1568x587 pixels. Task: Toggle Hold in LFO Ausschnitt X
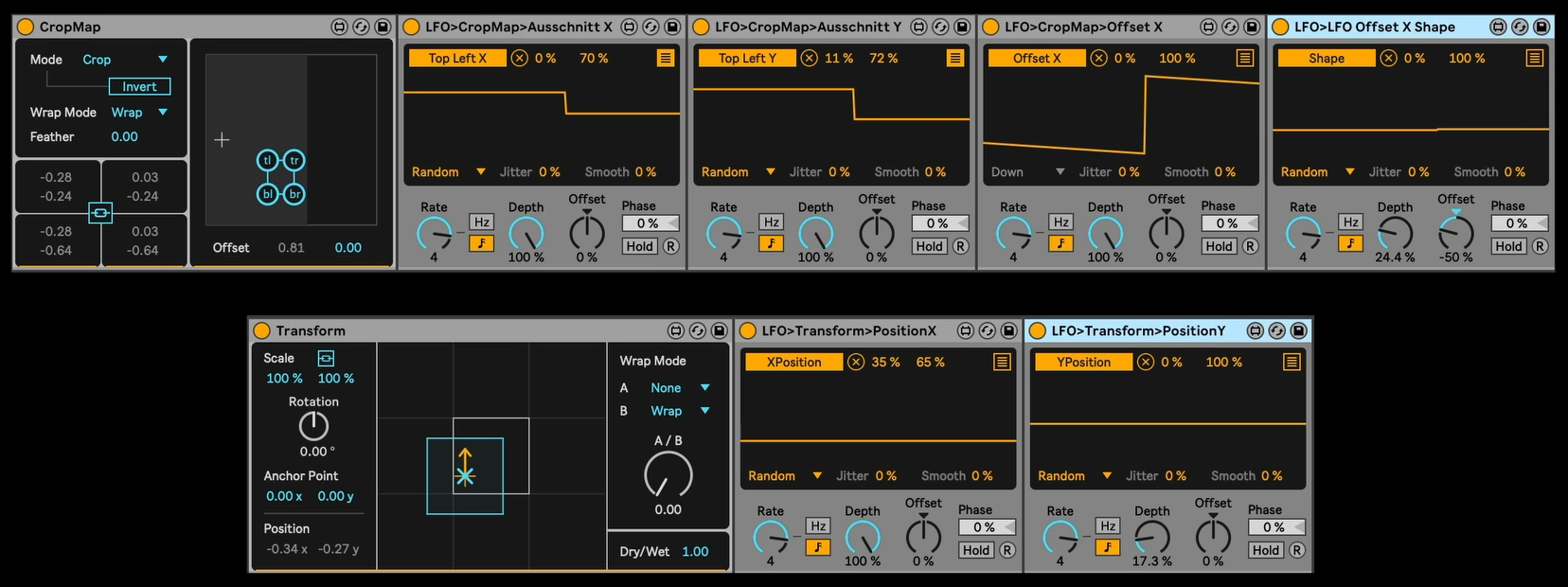639,246
